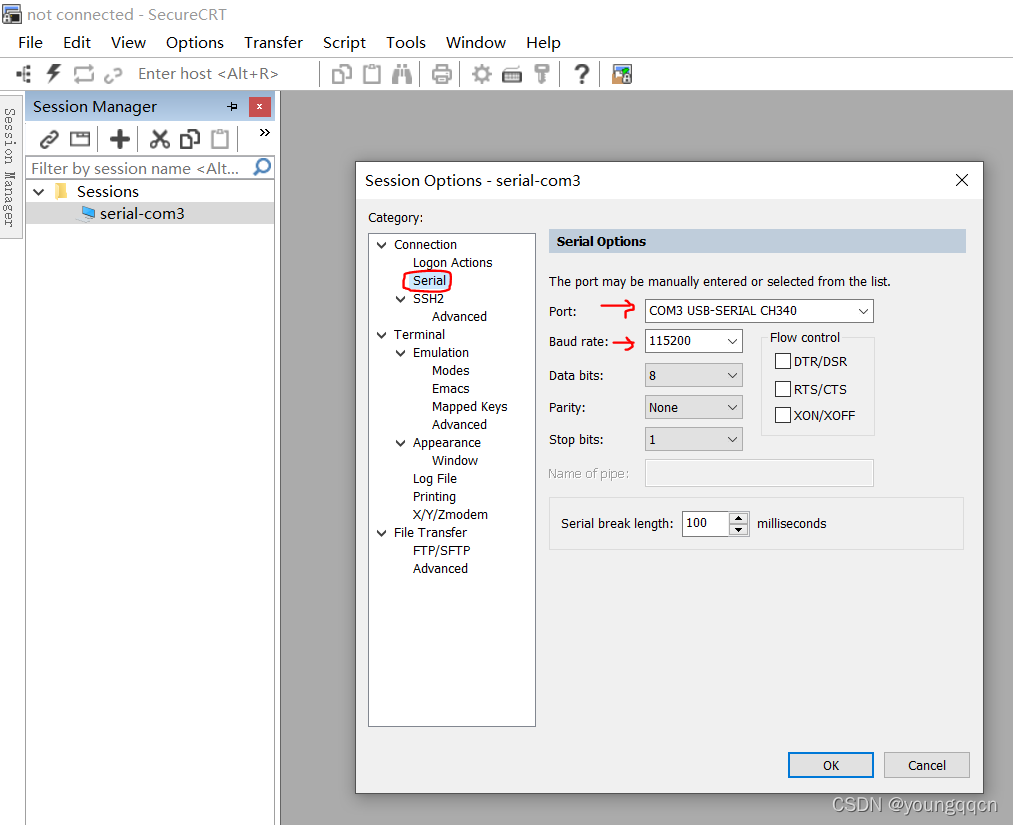This screenshot has width=1013, height=825.
Task: Open the Script menu
Action: pos(344,43)
